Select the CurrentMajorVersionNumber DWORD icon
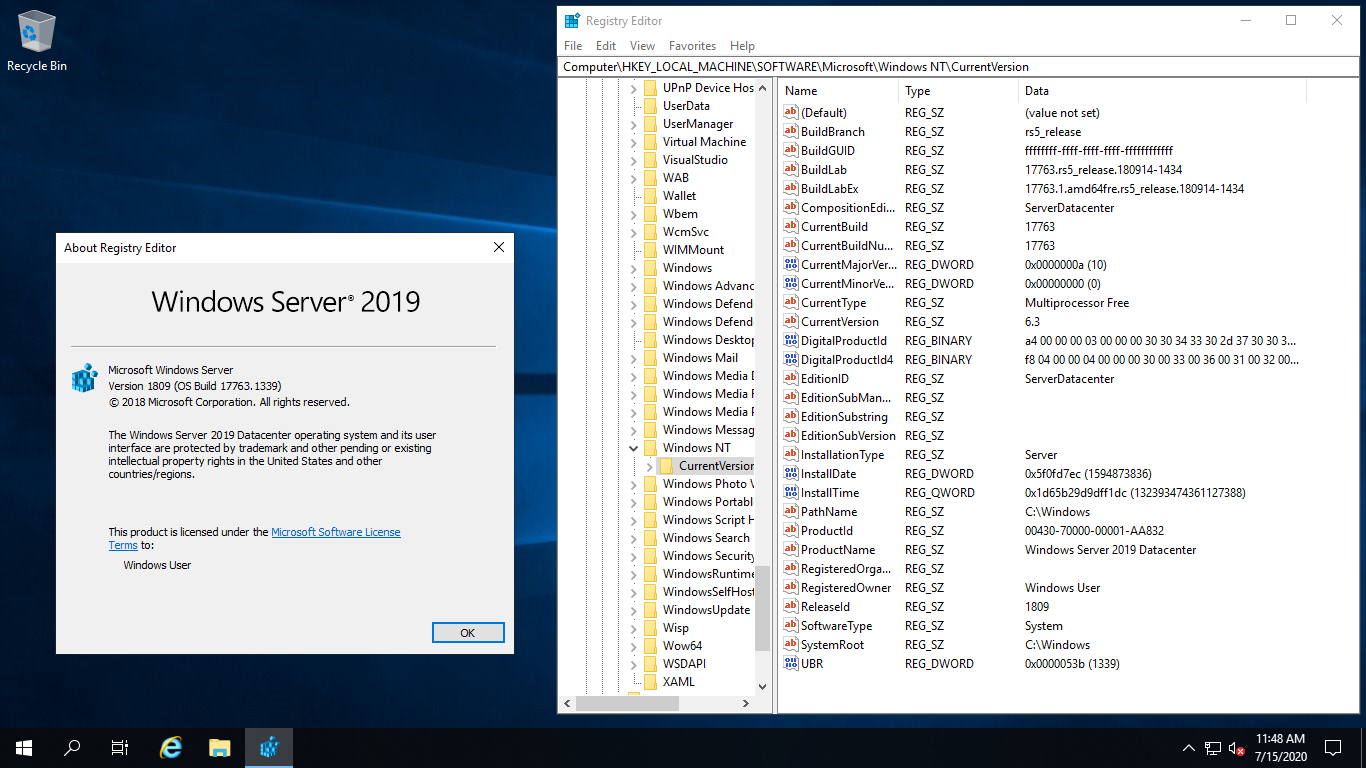The image size is (1366, 768). click(x=791, y=265)
